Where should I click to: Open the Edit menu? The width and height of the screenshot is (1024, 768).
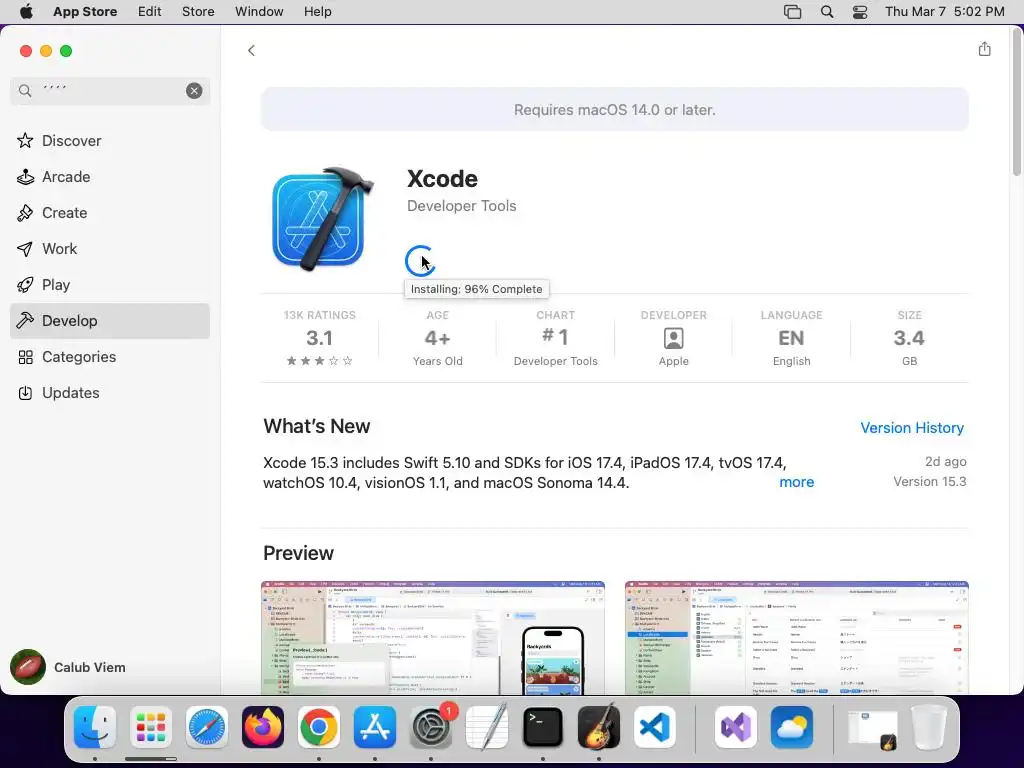point(150,11)
